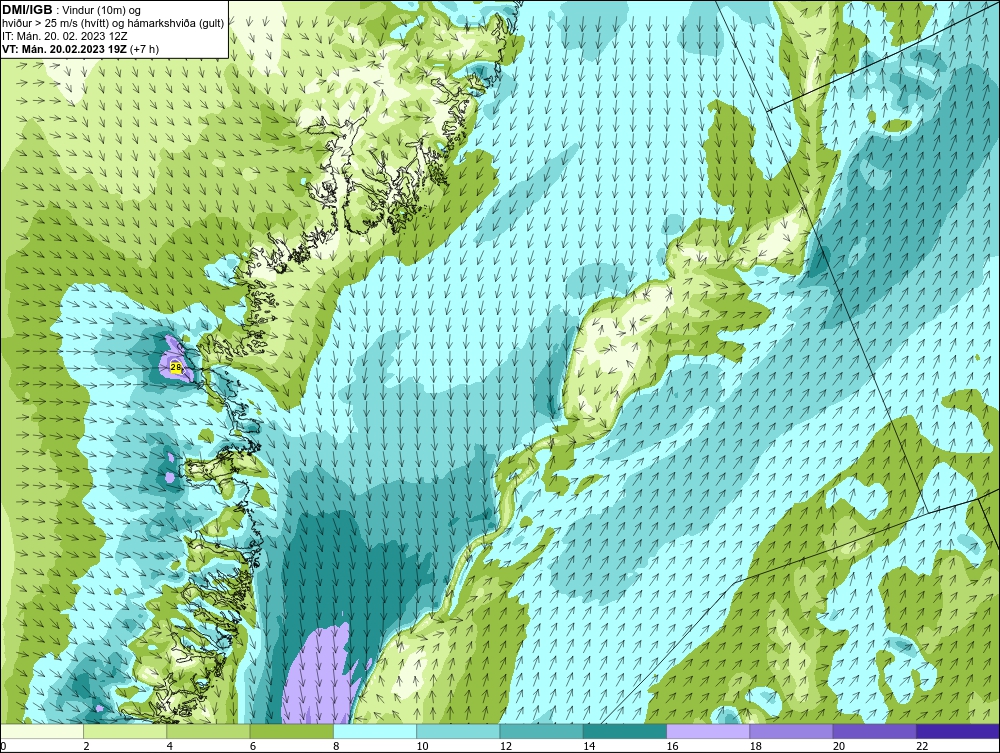This screenshot has height=753, width=1000.
Task: Click the '(+7 h)' forecast offset text
Action: (144, 49)
